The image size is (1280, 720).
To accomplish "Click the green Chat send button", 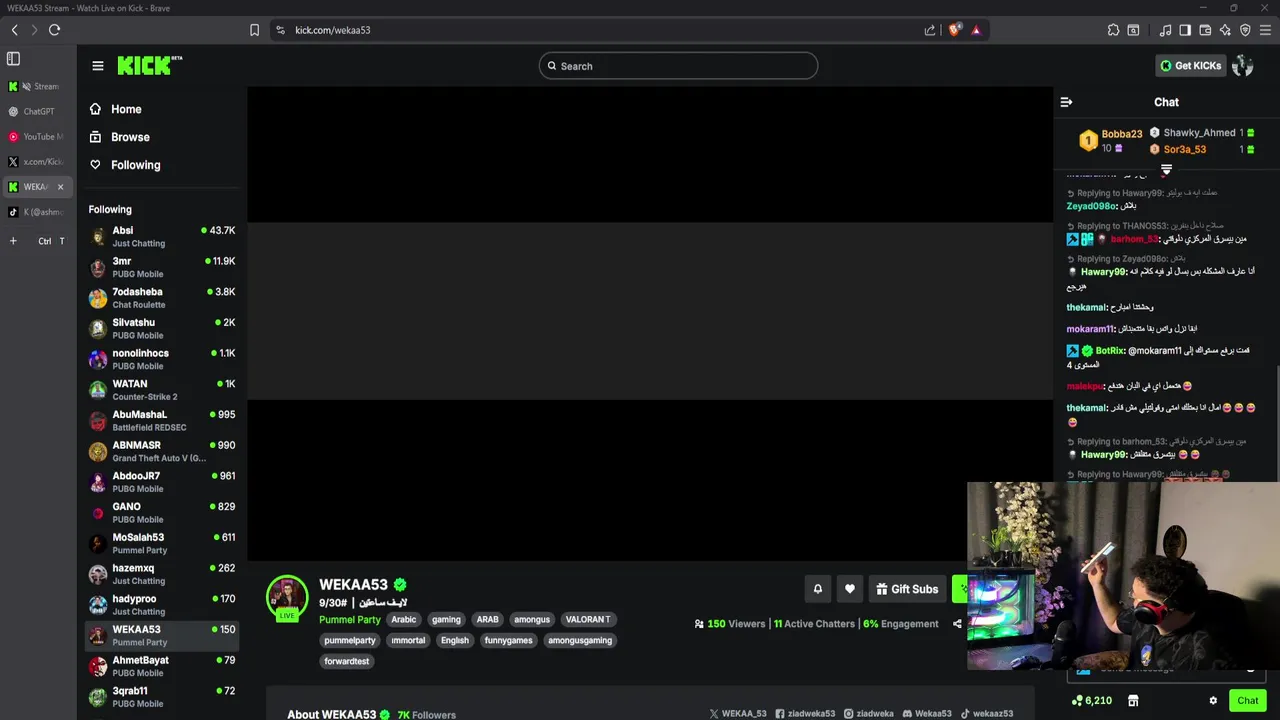I will [1247, 700].
